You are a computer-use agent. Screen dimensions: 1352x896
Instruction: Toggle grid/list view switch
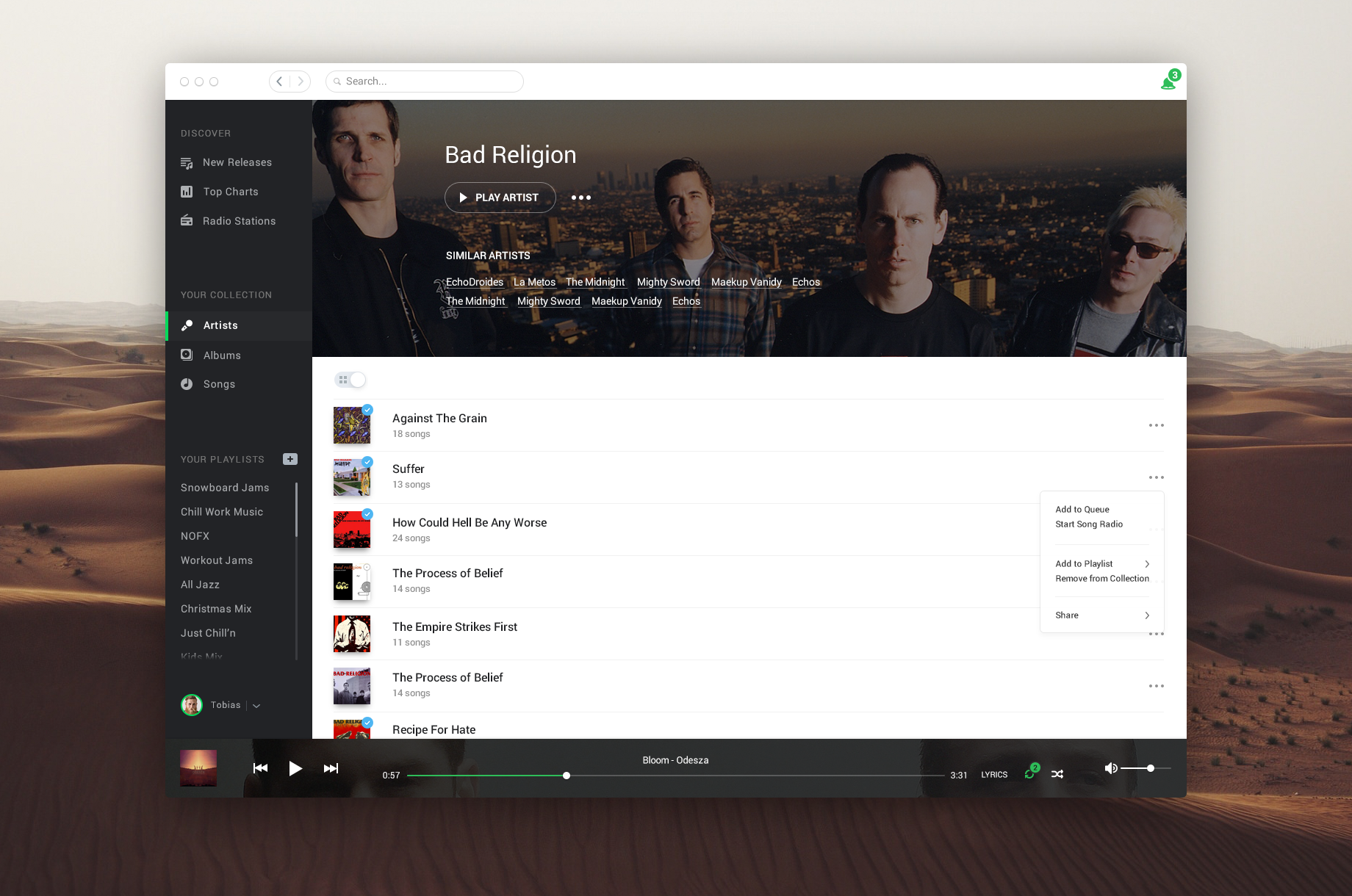tap(350, 380)
